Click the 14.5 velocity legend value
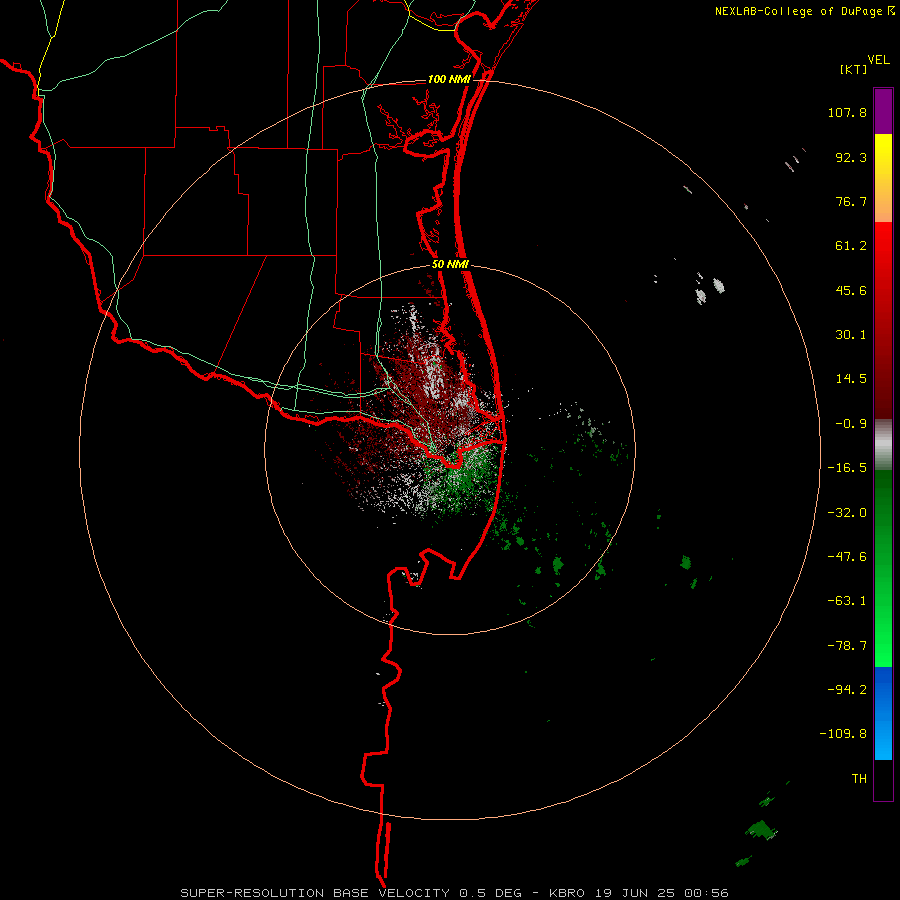The image size is (900, 900). point(851,379)
